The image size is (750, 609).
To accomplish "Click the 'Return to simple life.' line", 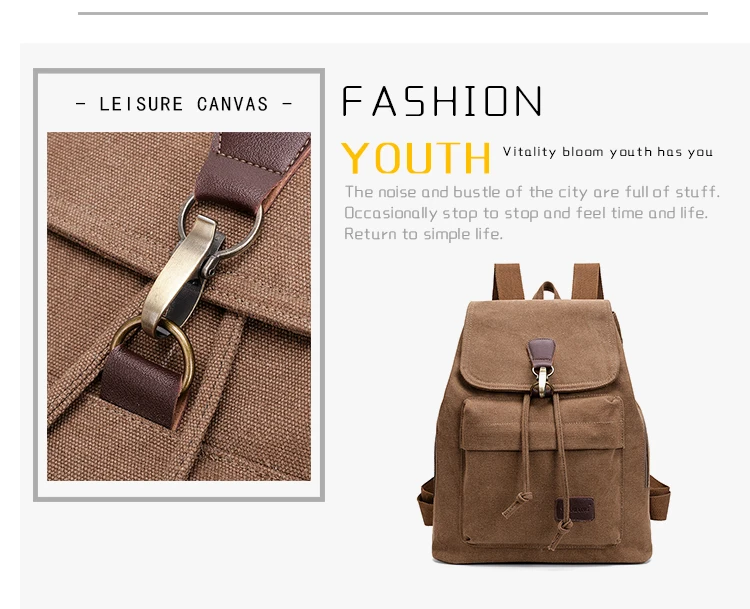I will click(x=423, y=234).
